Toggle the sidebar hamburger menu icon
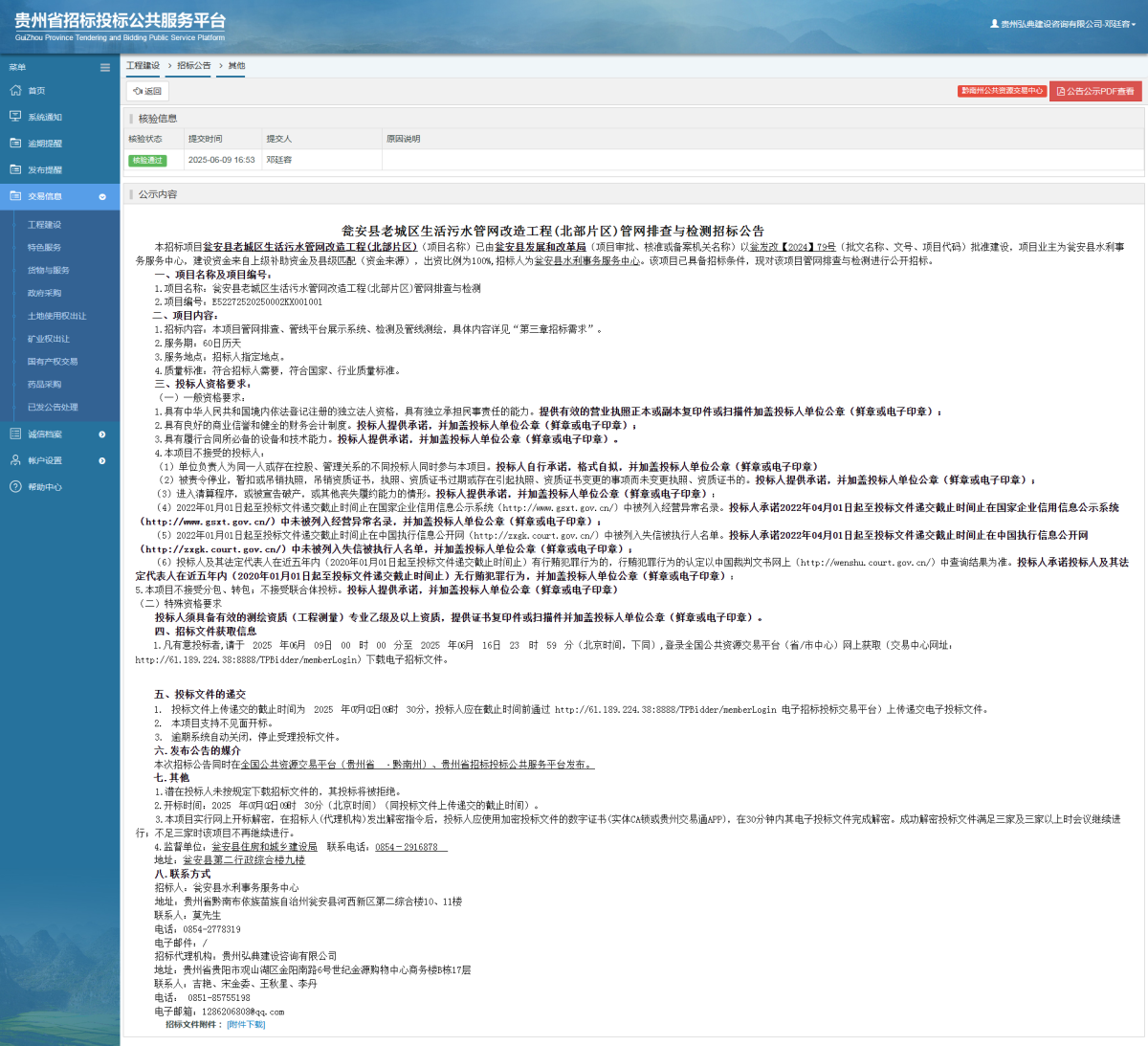1148x1046 pixels. pos(104,67)
